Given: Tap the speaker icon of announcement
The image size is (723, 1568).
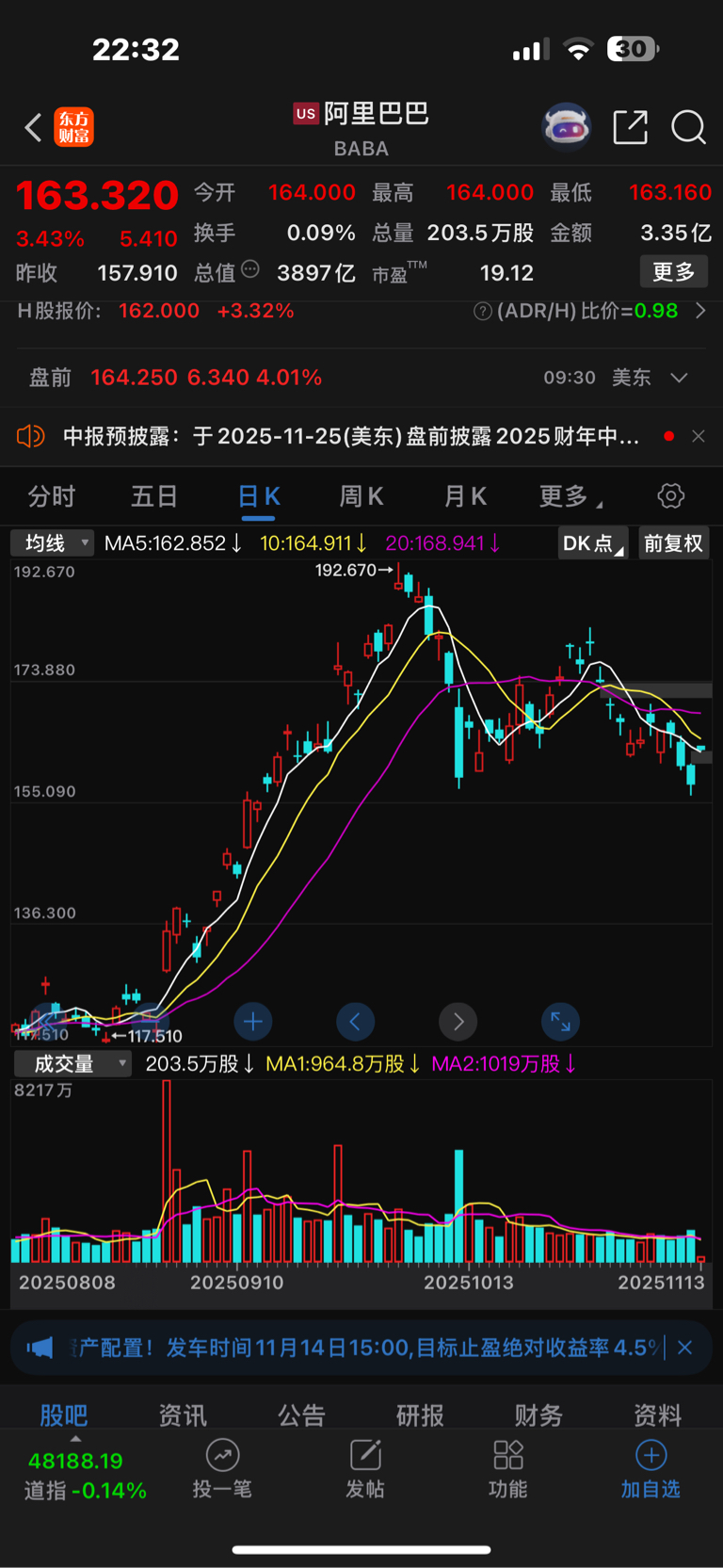Looking at the screenshot, I should tap(31, 436).
